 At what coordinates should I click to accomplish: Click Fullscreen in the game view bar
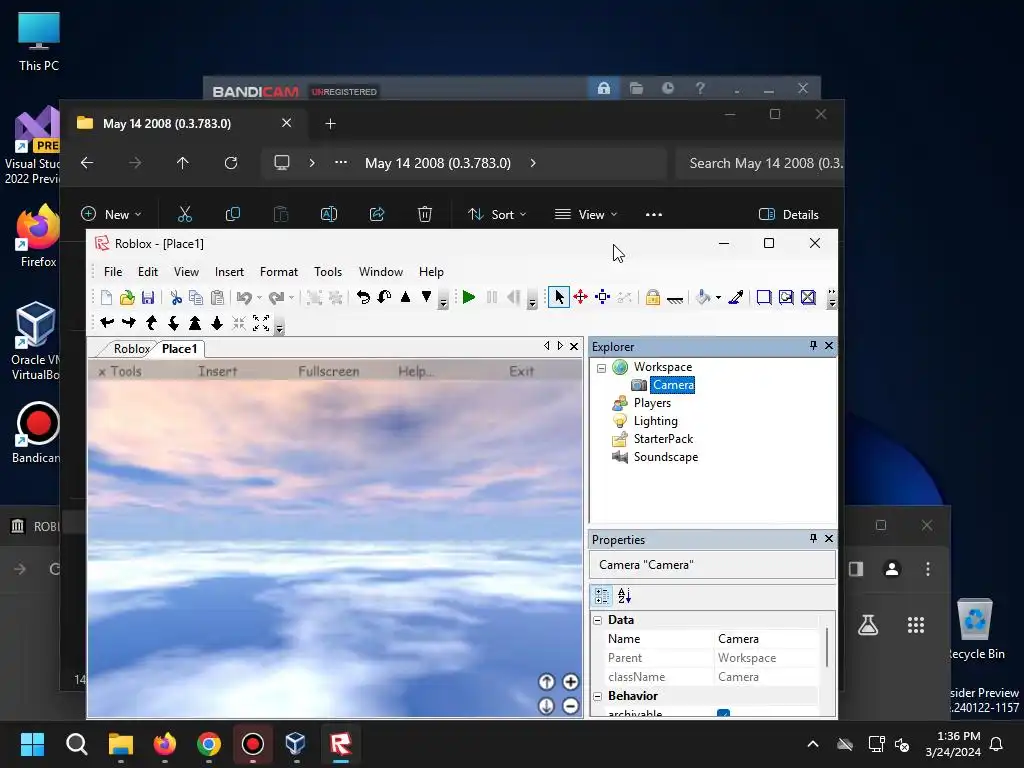click(x=328, y=372)
